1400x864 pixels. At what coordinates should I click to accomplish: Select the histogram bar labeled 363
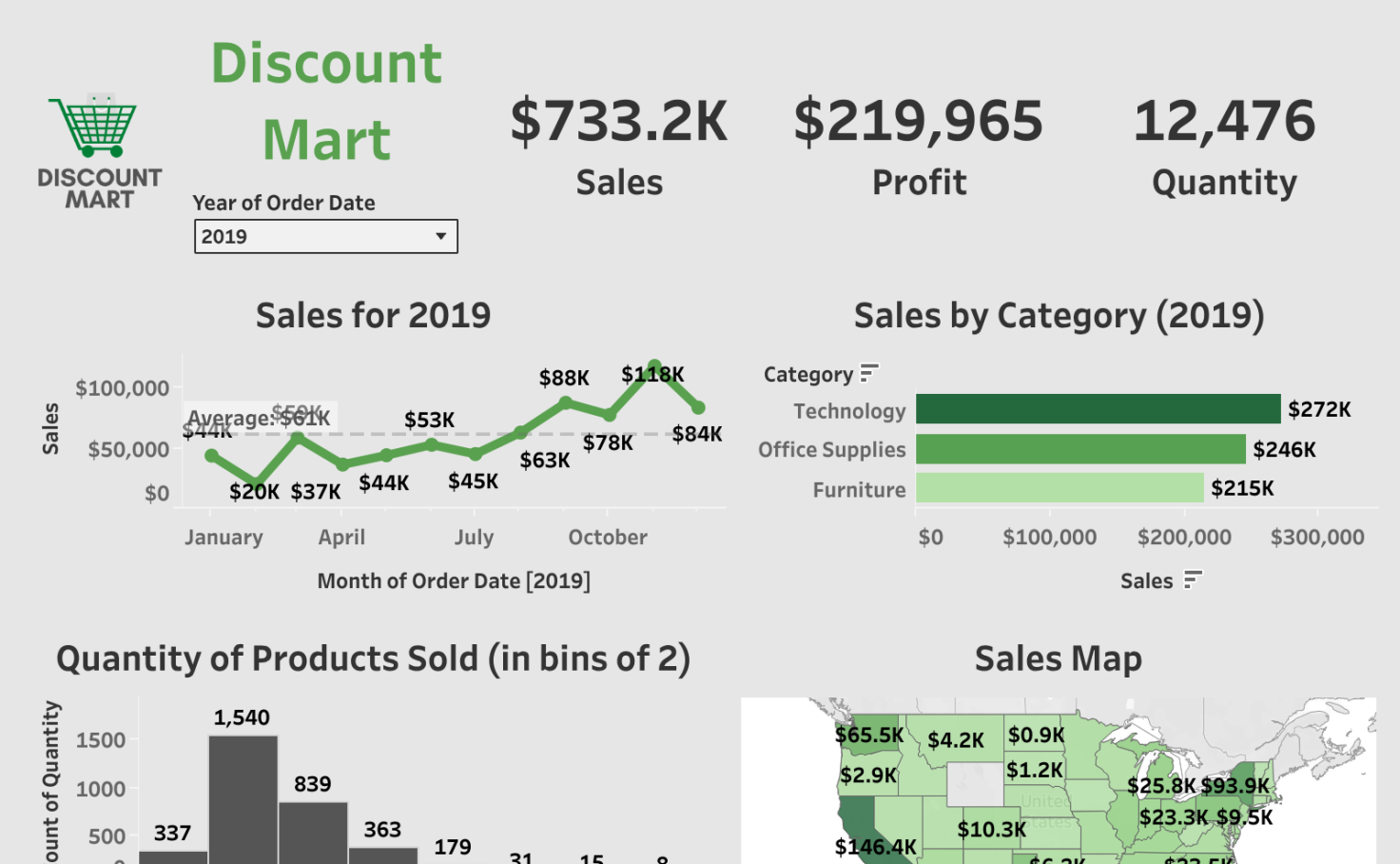(x=382, y=854)
